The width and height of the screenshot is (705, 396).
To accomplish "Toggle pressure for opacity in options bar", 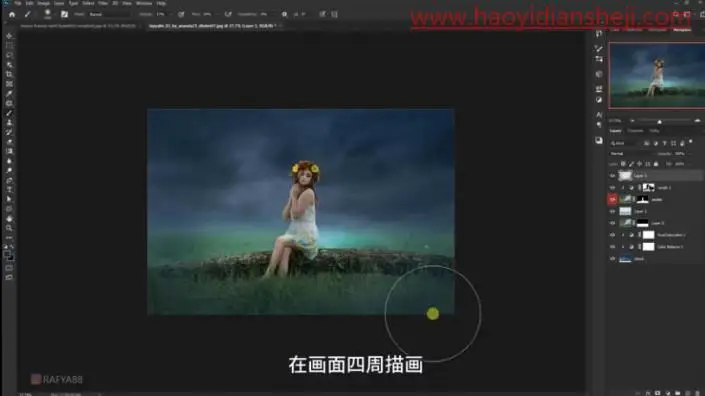I will coord(181,14).
